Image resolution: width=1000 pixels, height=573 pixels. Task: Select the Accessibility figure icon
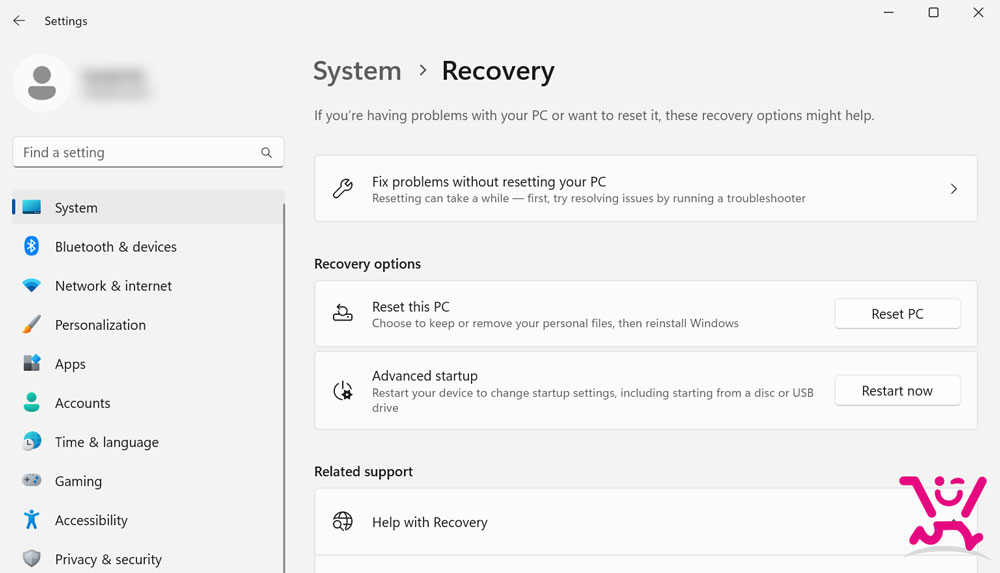coord(31,519)
